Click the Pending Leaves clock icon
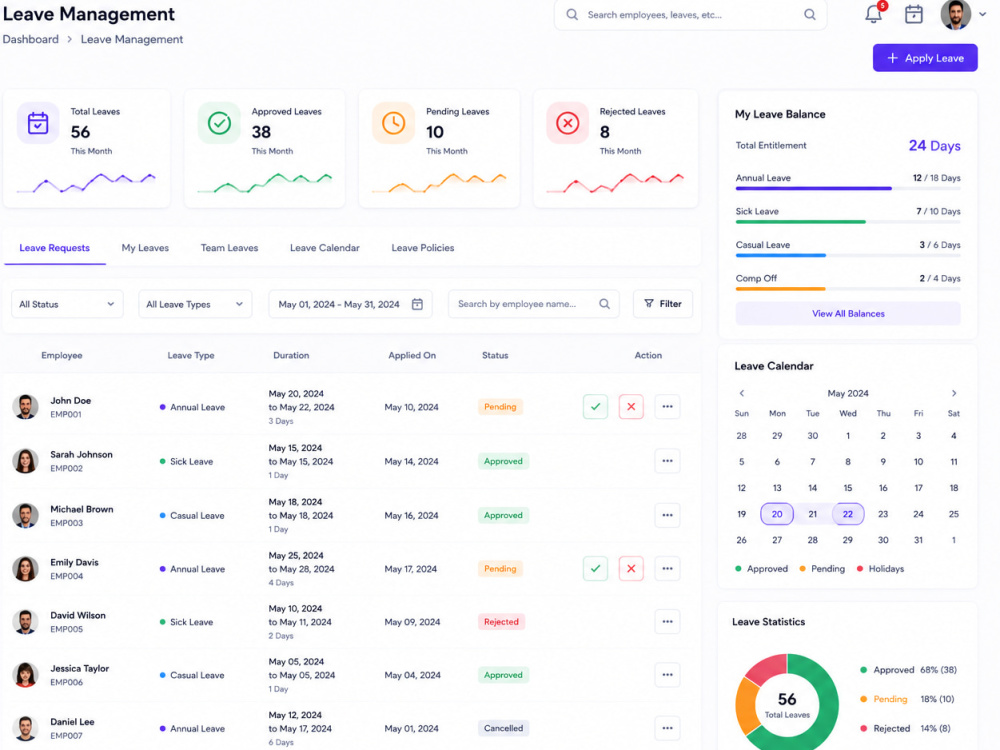The height and width of the screenshot is (750, 1000). tap(393, 122)
